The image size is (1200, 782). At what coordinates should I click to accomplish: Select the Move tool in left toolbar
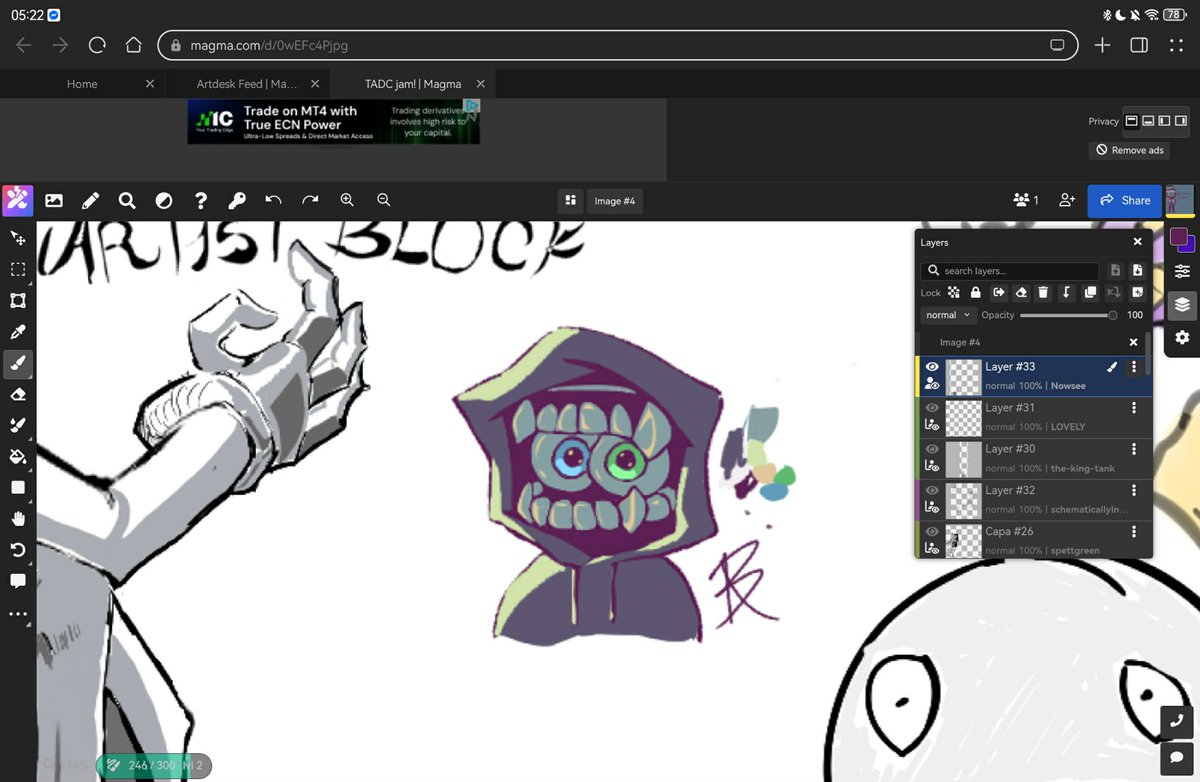click(x=18, y=238)
